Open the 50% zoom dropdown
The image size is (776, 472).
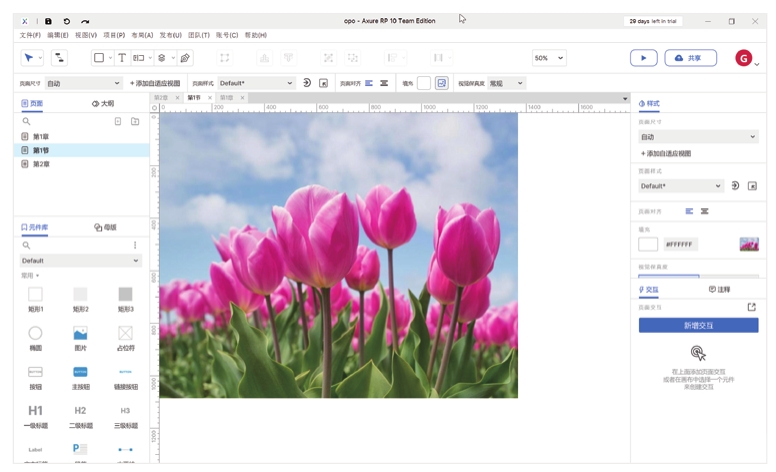[x=548, y=58]
